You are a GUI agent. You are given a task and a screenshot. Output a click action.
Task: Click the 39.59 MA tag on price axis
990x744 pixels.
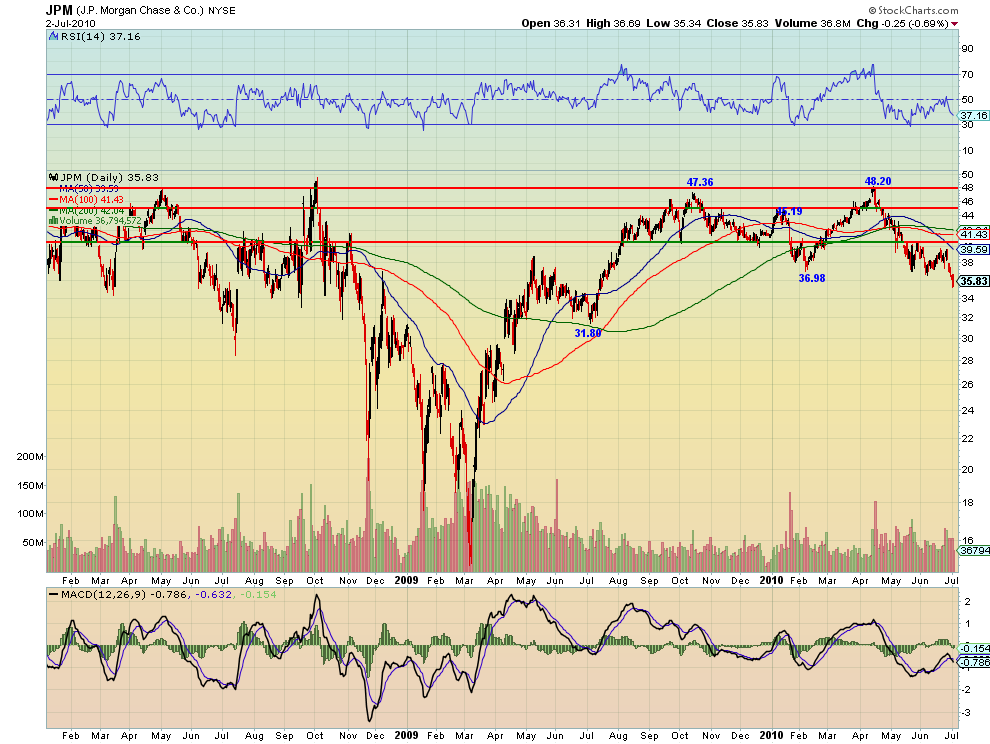click(x=974, y=249)
